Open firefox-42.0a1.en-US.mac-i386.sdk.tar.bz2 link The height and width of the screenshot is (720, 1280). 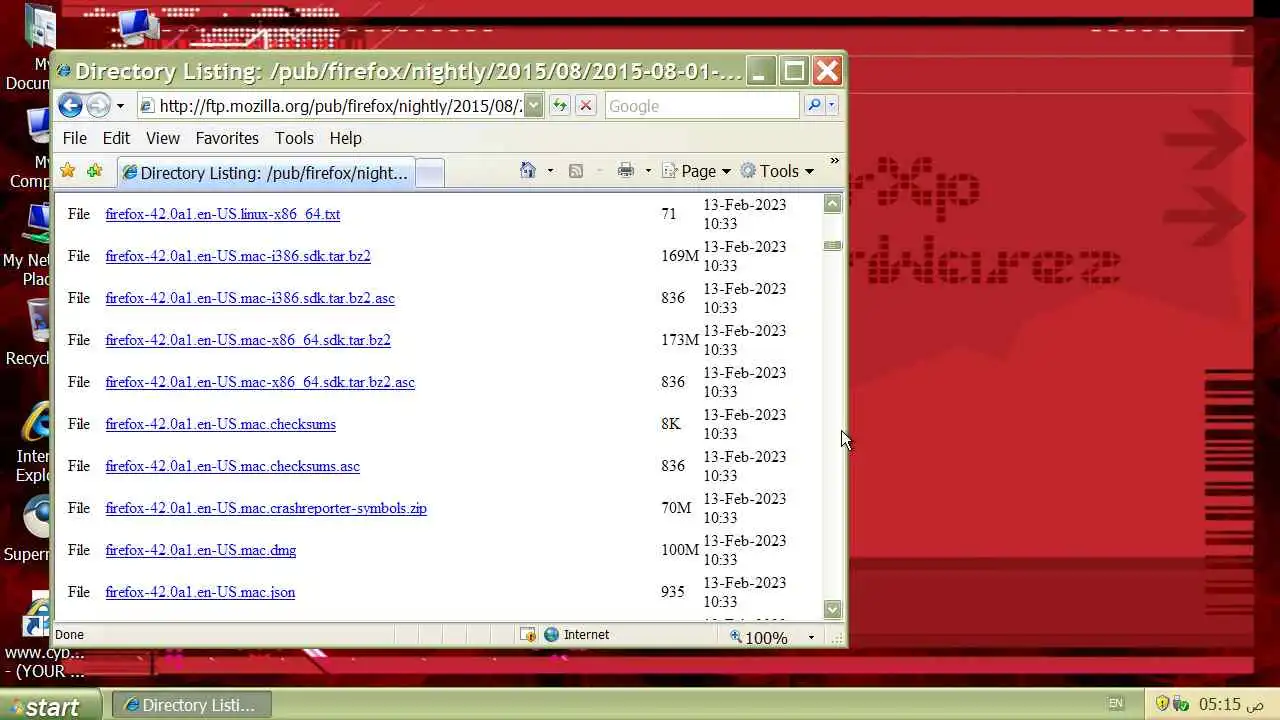tap(238, 256)
